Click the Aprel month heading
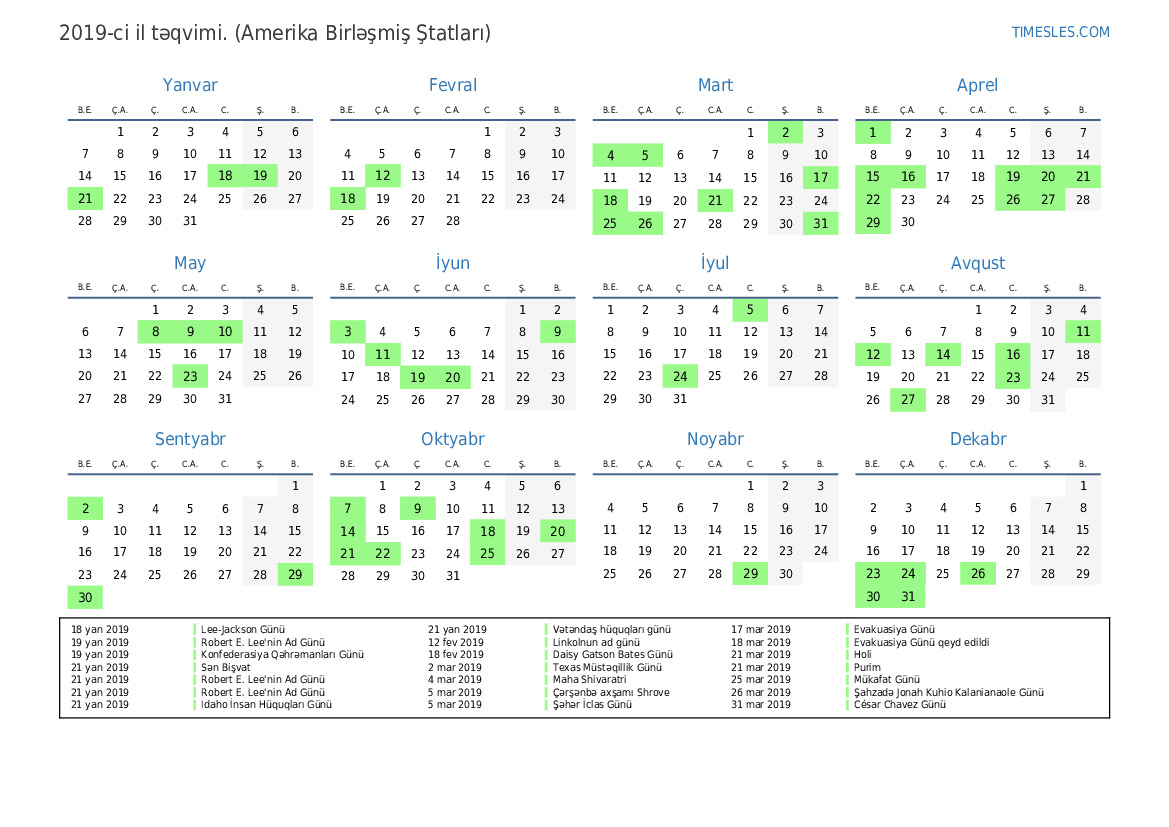Viewport: 1169px width, 827px height. 977,86
